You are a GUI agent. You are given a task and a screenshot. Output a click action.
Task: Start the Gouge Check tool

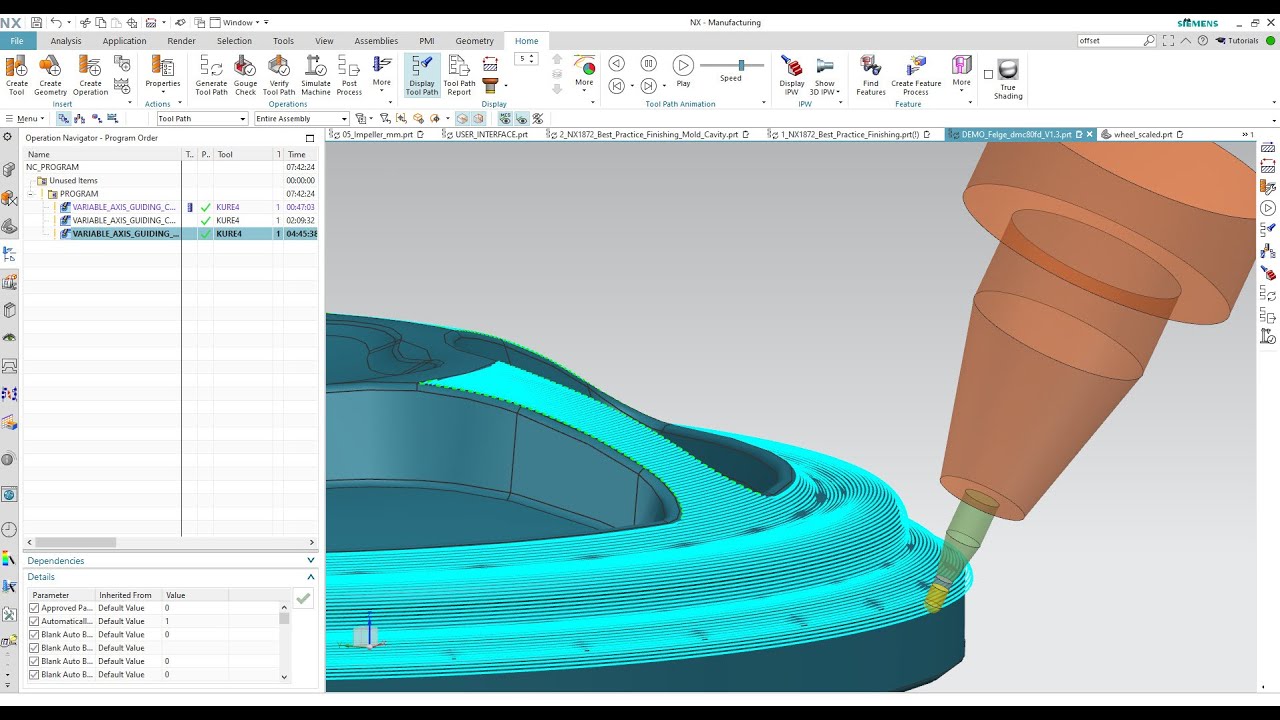click(245, 75)
